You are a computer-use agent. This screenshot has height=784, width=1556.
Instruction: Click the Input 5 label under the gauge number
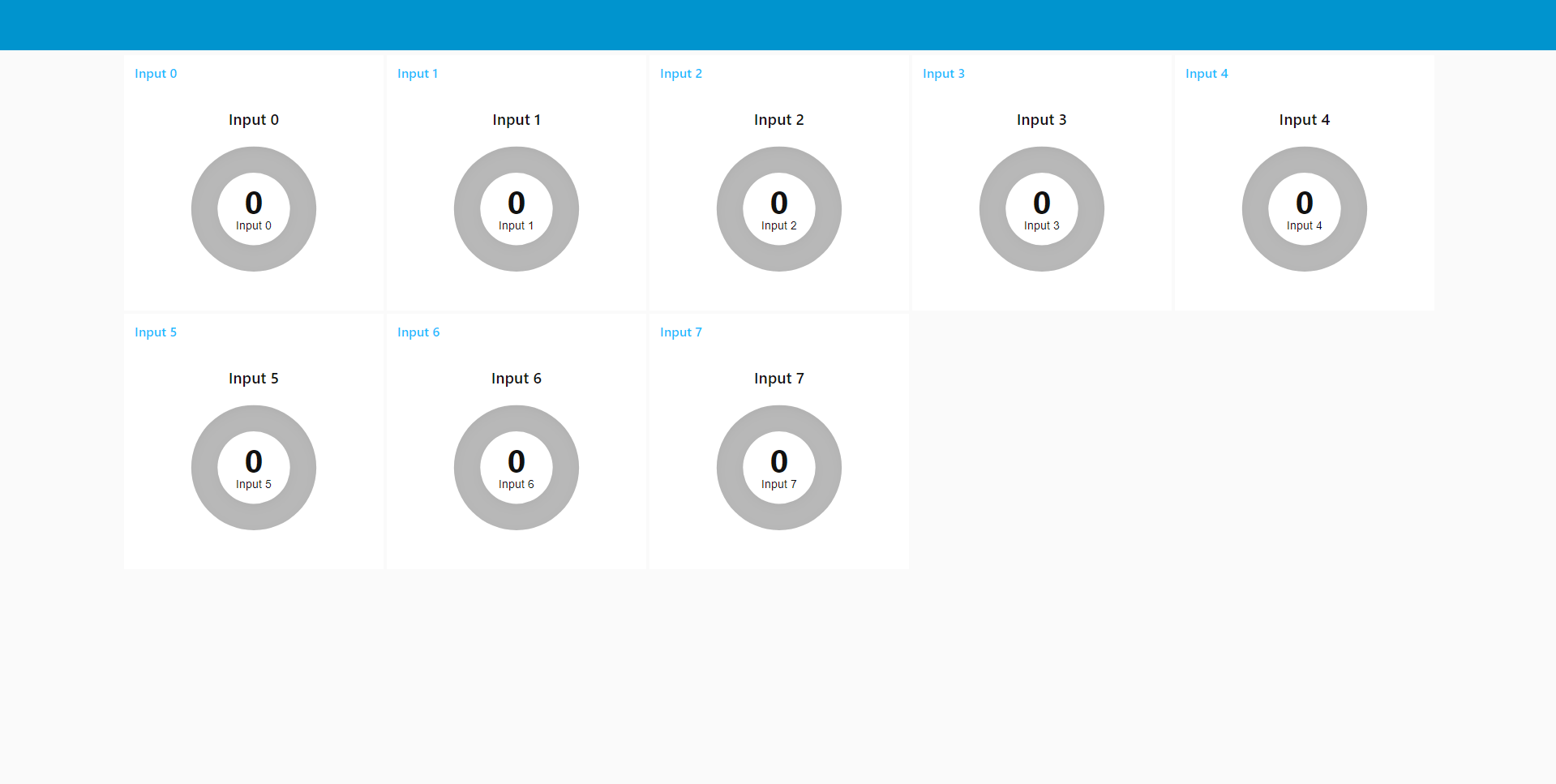pos(254,484)
